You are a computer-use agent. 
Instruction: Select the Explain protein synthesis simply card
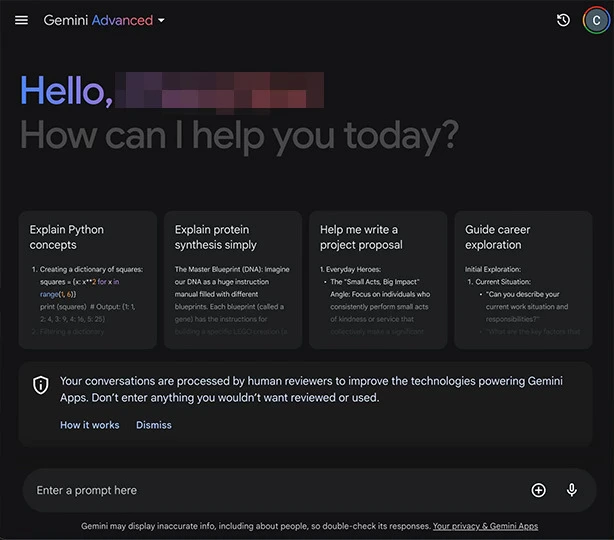[233, 280]
